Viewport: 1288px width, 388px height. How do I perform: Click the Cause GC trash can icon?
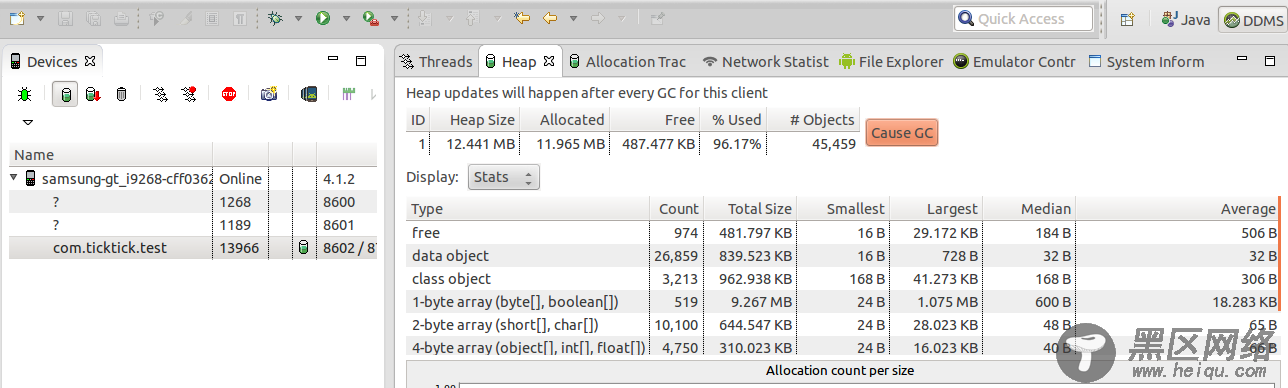121,94
